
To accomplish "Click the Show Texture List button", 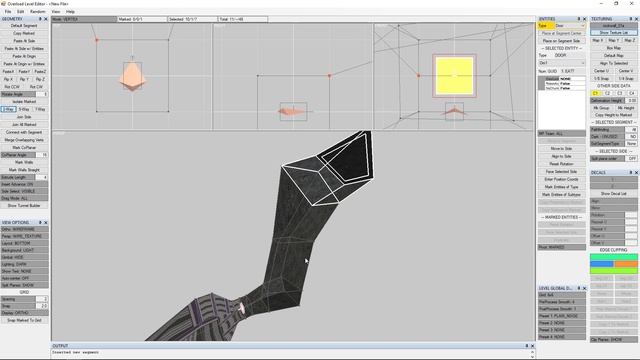I will click(613, 33).
